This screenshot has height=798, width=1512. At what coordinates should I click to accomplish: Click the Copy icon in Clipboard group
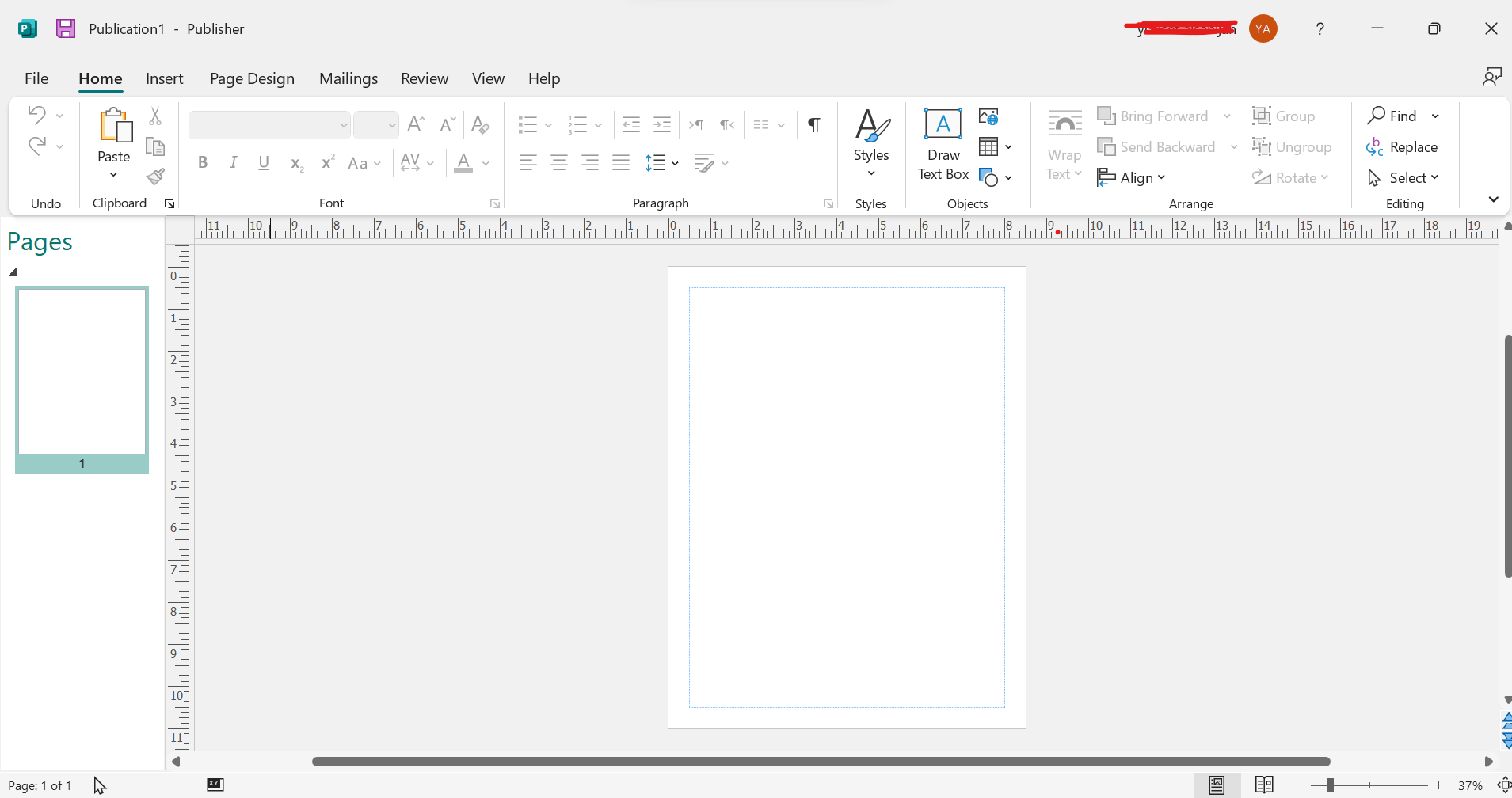(155, 146)
